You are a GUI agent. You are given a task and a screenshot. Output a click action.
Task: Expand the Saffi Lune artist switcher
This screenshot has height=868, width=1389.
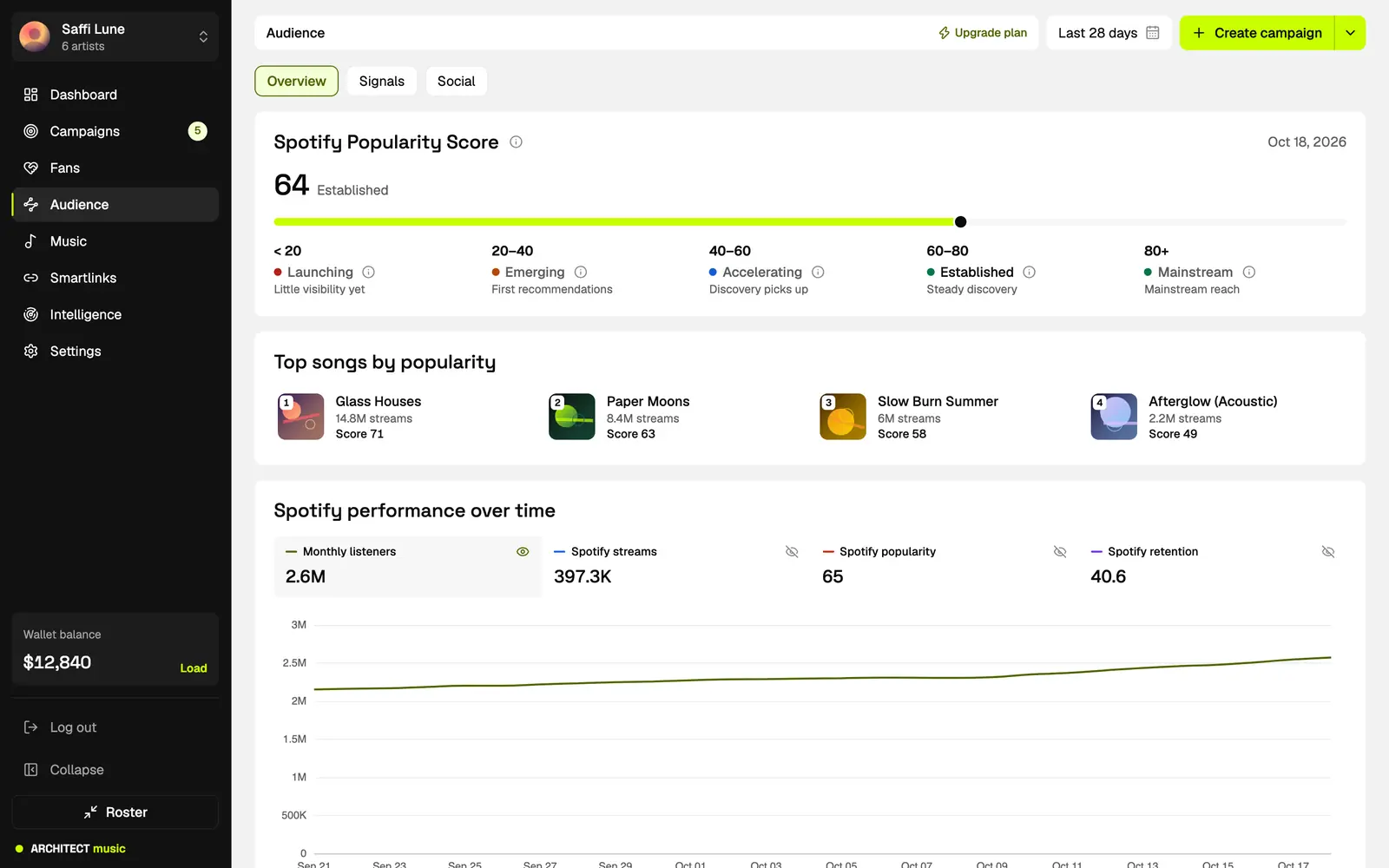(115, 36)
